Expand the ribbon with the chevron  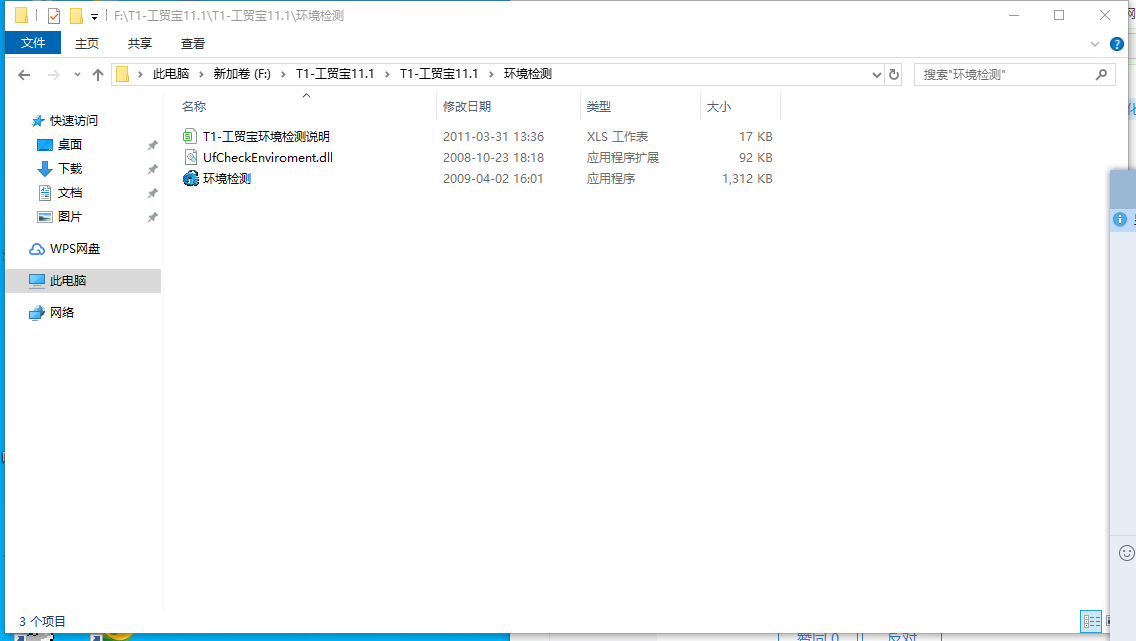click(x=1095, y=44)
